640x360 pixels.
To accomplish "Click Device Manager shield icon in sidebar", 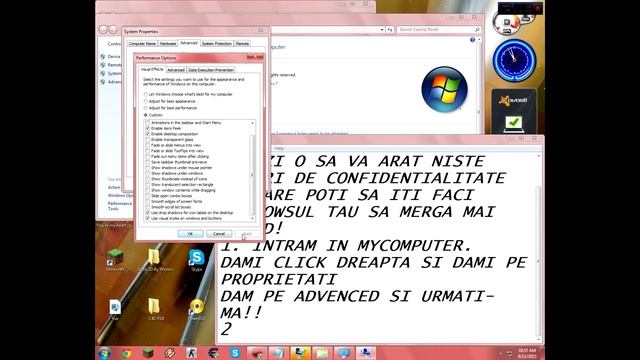I will pyautogui.click(x=103, y=56).
